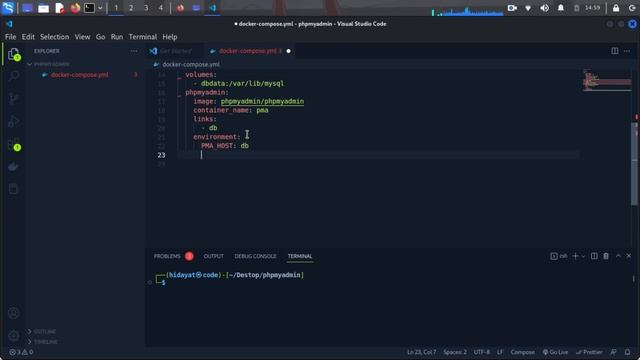The height and width of the screenshot is (360, 640).
Task: Change LF end of line sequence
Action: coord(500,352)
